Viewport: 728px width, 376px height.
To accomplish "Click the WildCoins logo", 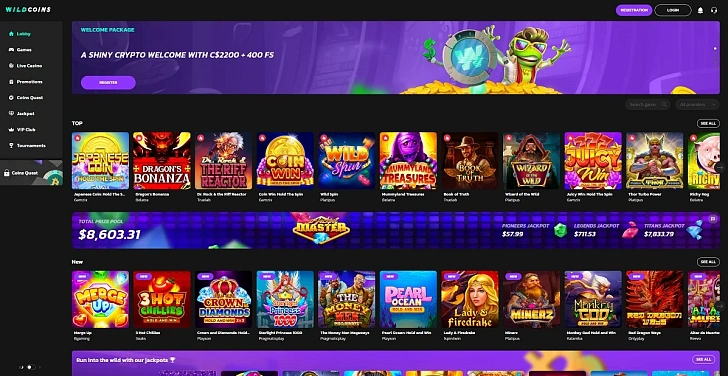I will pyautogui.click(x=28, y=10).
